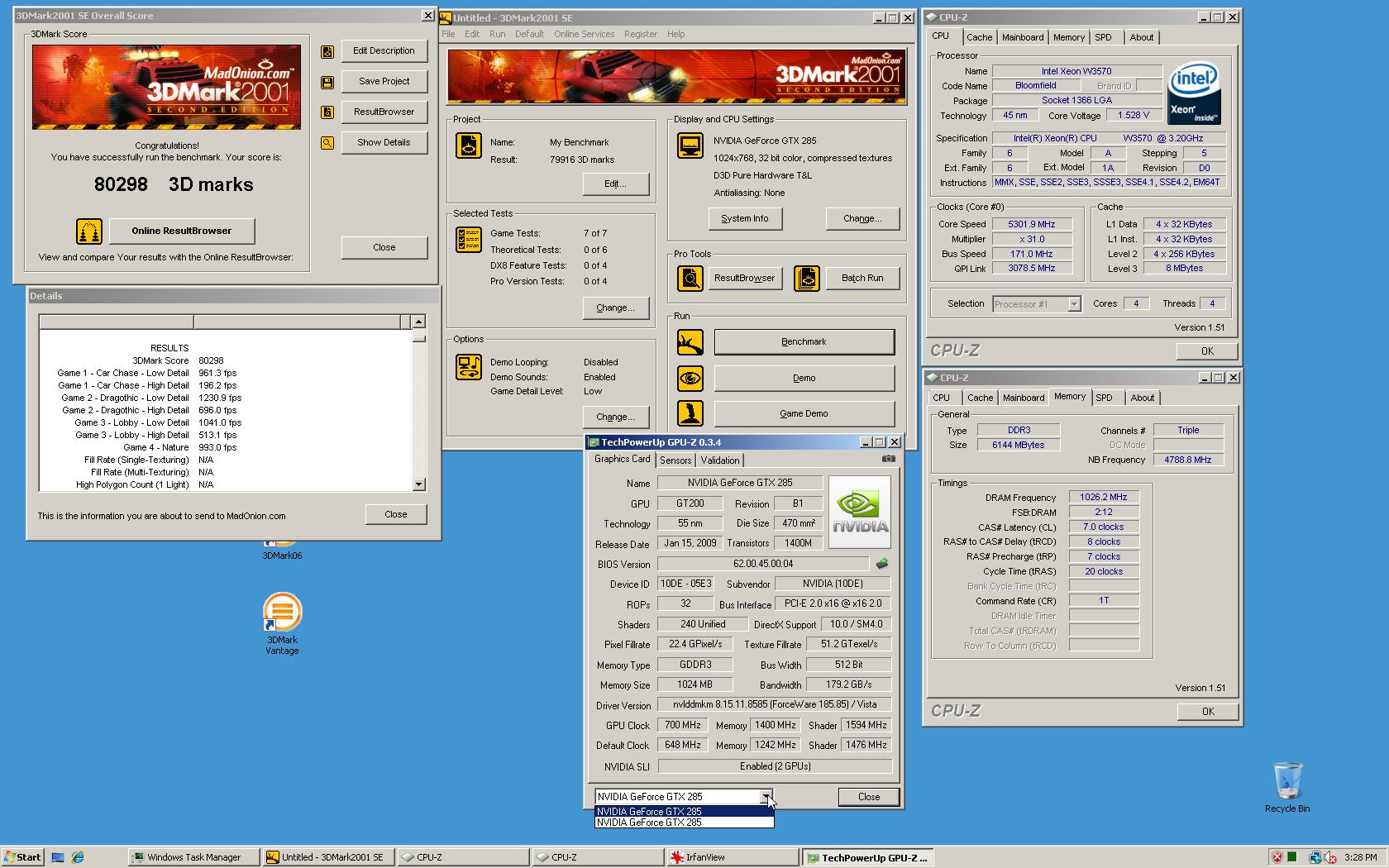Click the Online ResultBrowser icon
Viewport: 1389px width, 868px height.
pos(89,231)
